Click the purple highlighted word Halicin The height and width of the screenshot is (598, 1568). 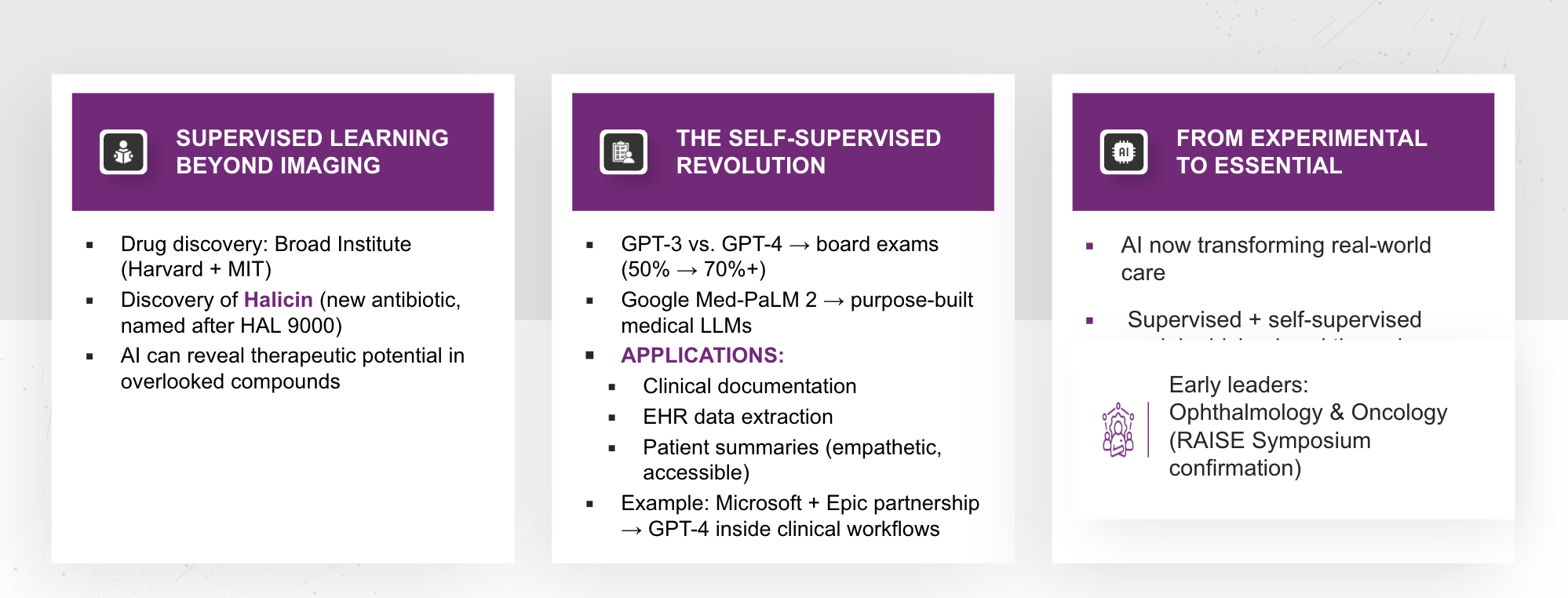(x=278, y=300)
